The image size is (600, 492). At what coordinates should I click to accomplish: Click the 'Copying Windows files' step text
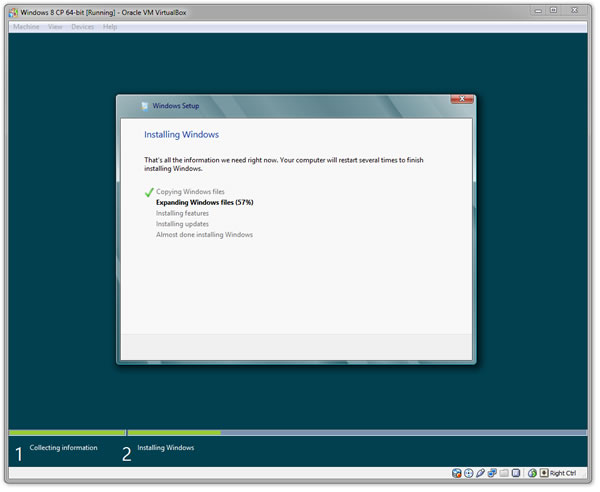pos(190,192)
